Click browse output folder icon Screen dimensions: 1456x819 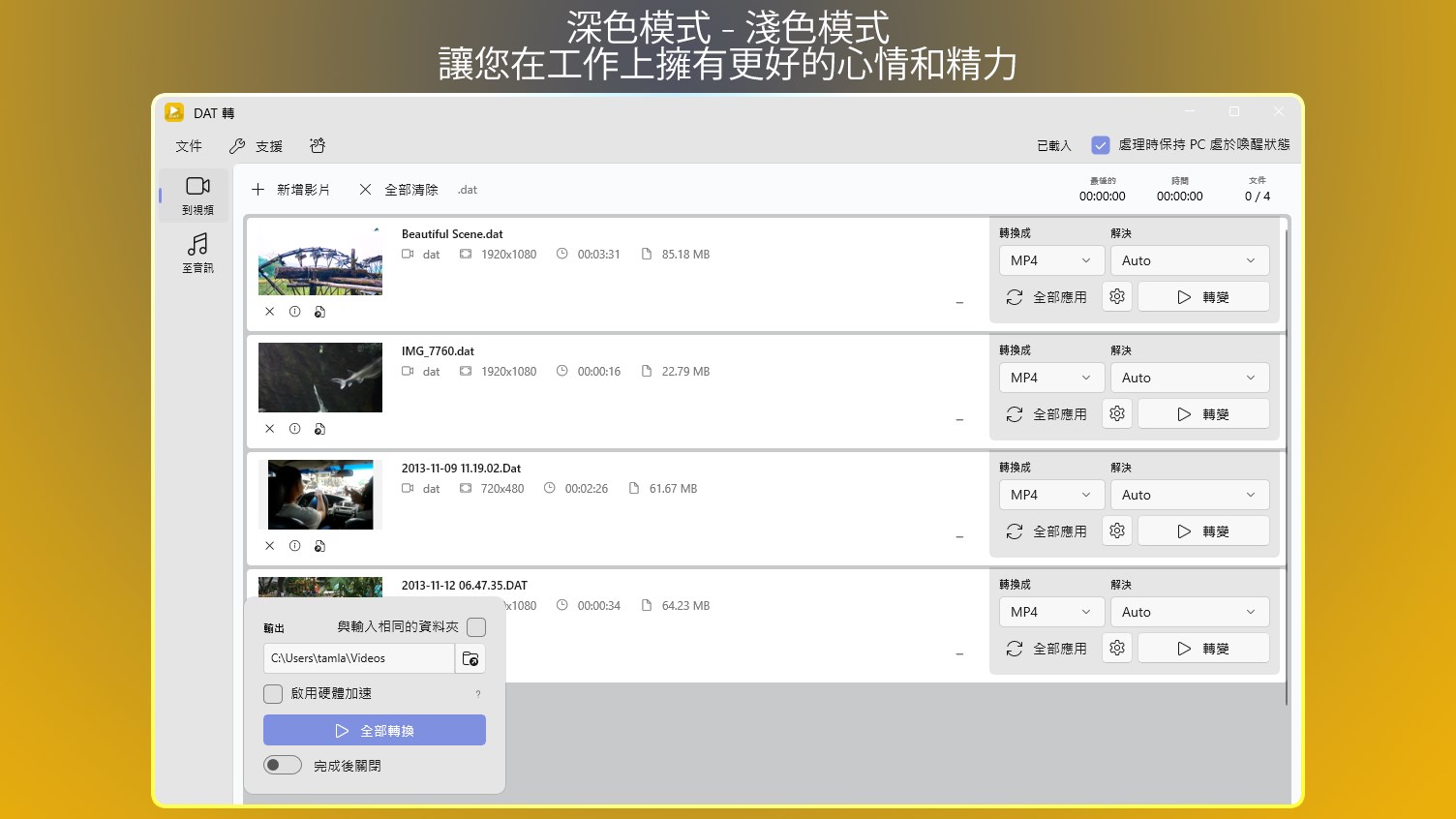click(470, 658)
